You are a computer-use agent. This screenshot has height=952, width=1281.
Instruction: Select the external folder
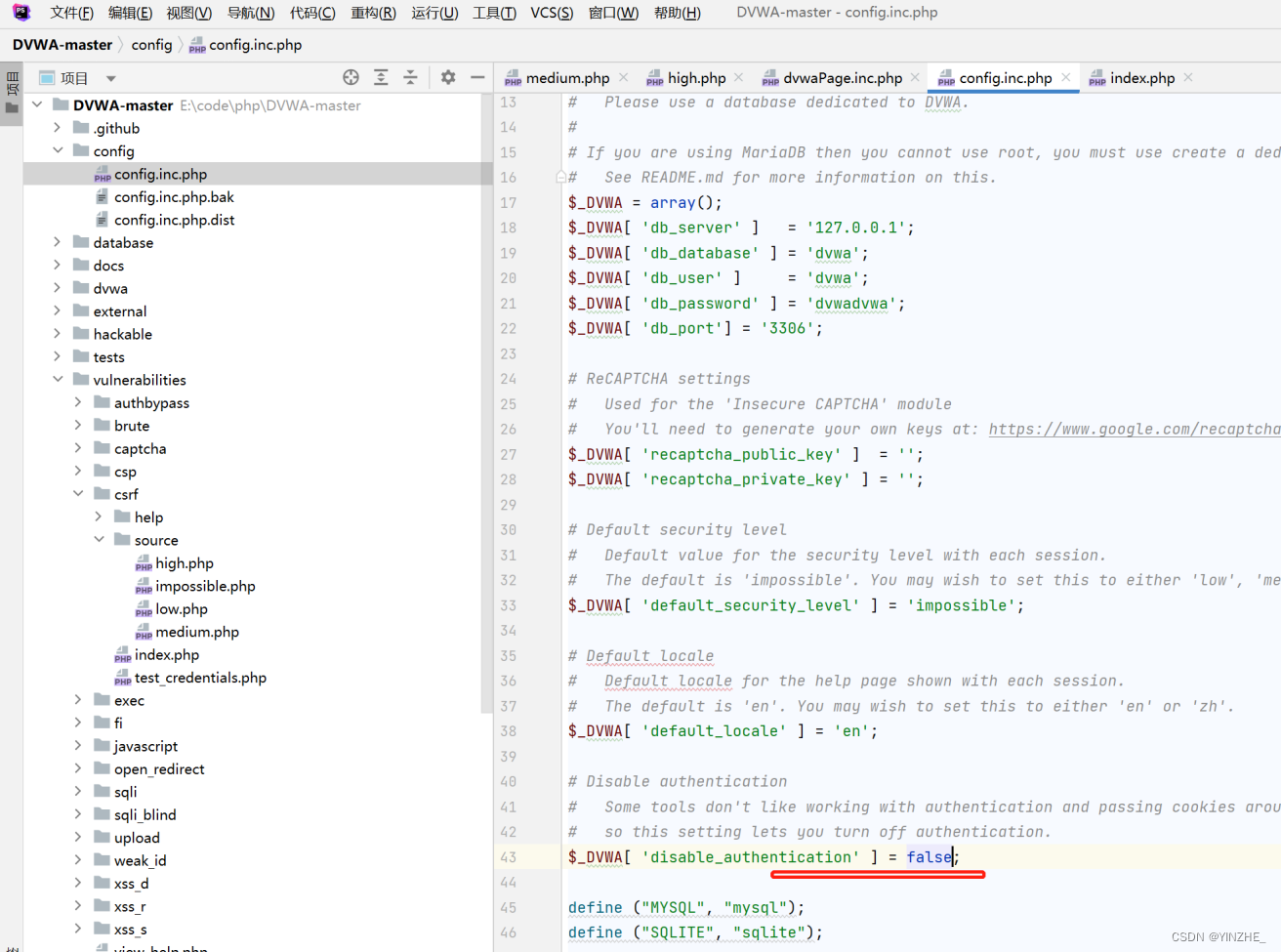coord(120,311)
